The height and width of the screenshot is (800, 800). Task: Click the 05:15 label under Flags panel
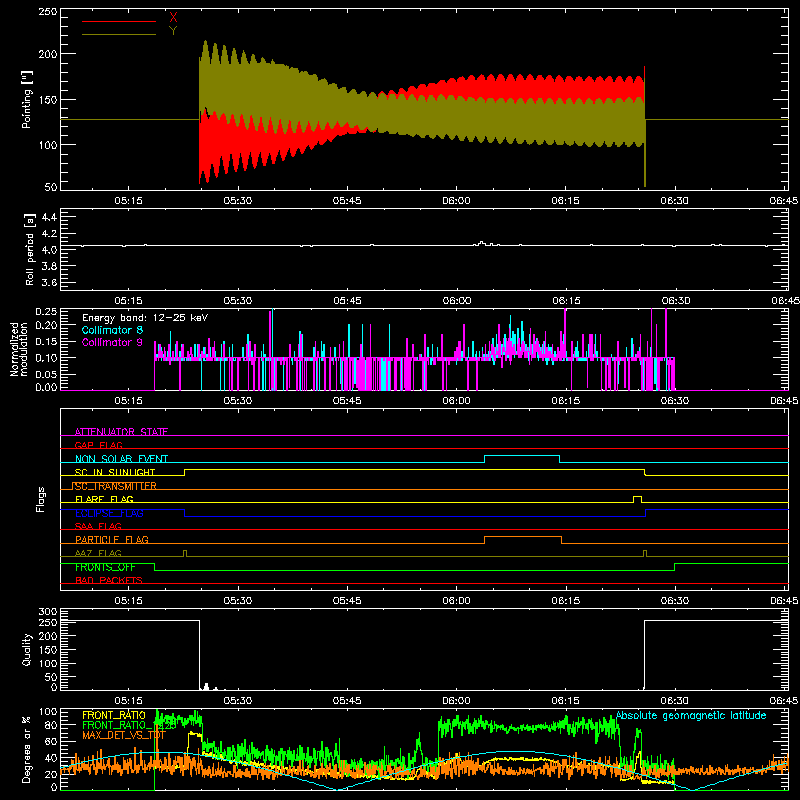coord(128,601)
